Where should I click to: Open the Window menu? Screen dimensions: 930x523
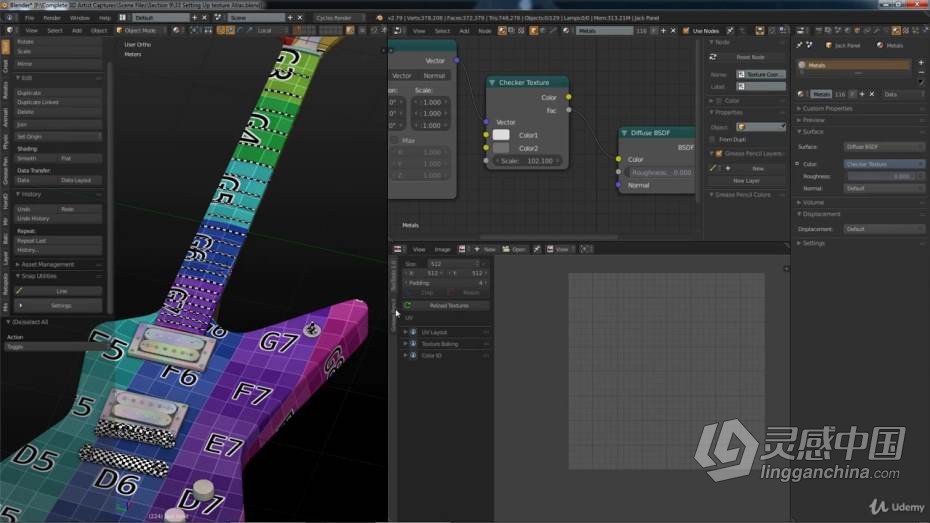coord(79,18)
